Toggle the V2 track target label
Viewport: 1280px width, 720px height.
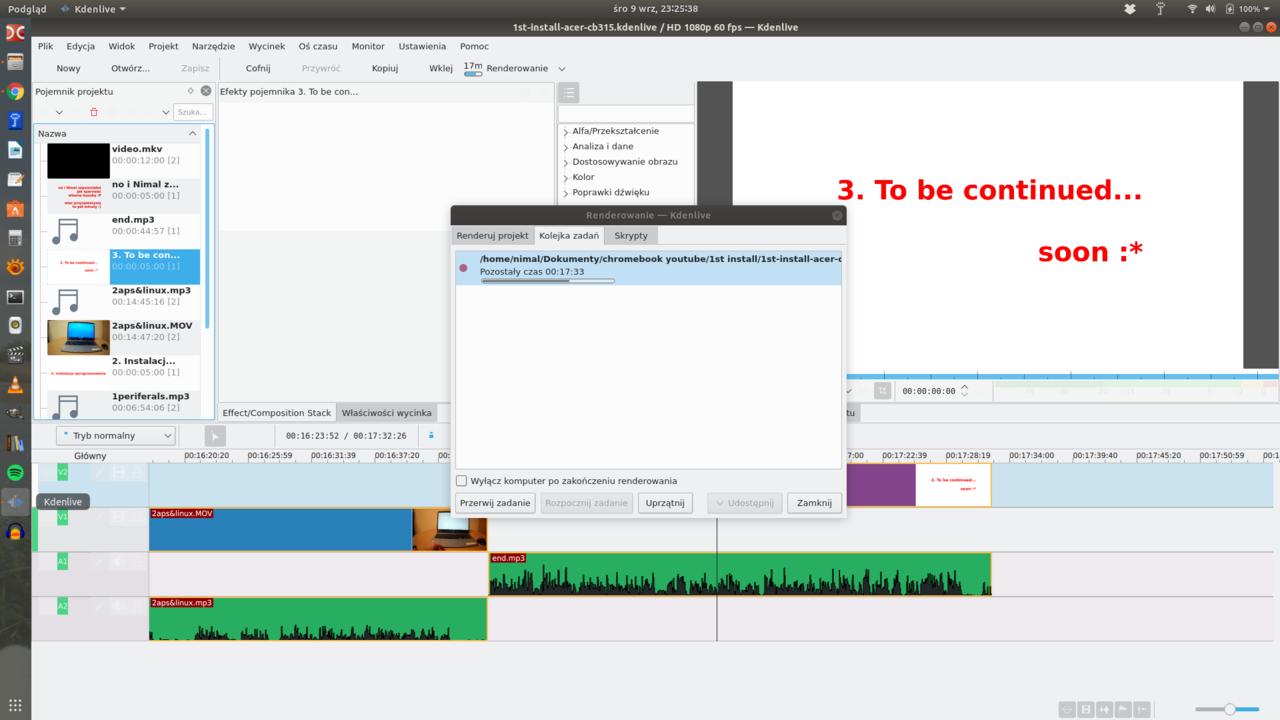[63, 472]
